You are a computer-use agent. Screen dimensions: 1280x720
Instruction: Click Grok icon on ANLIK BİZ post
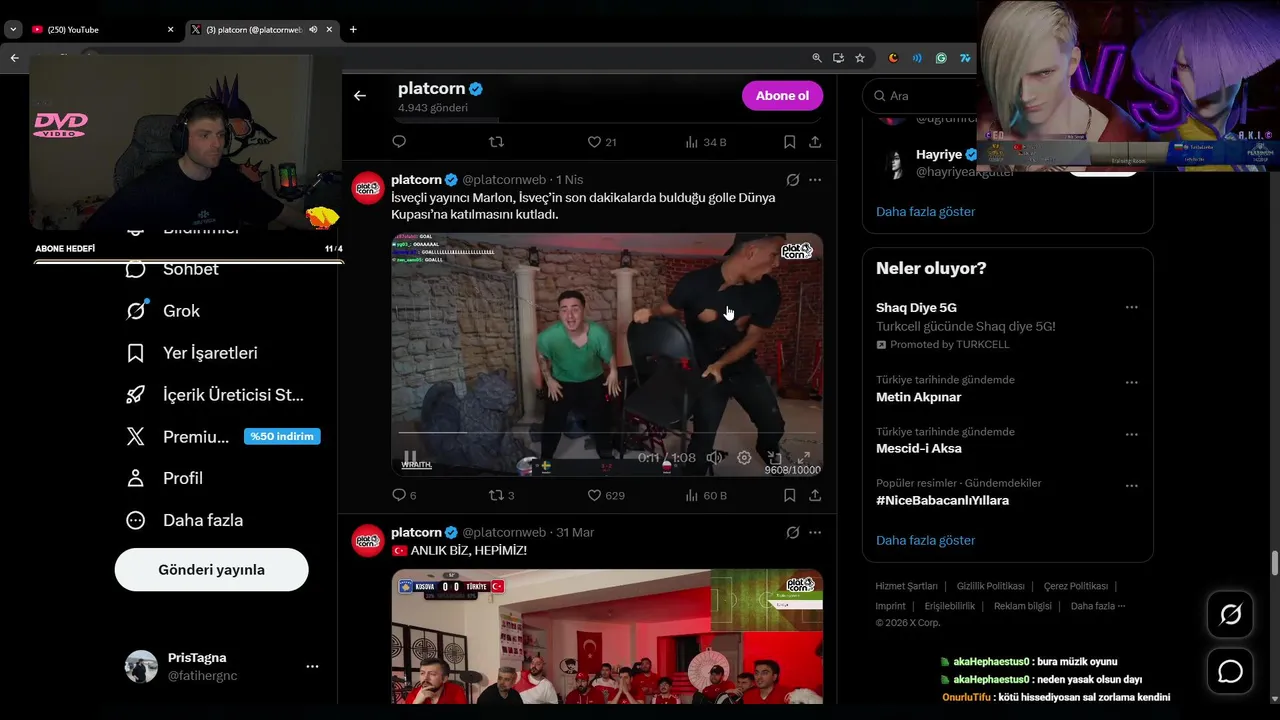tap(793, 532)
